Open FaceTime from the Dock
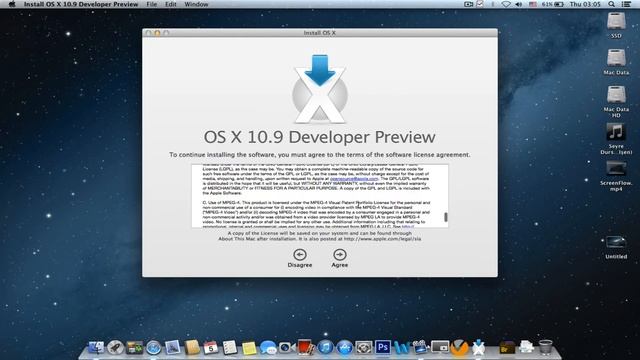The image size is (640, 360). (x=287, y=347)
